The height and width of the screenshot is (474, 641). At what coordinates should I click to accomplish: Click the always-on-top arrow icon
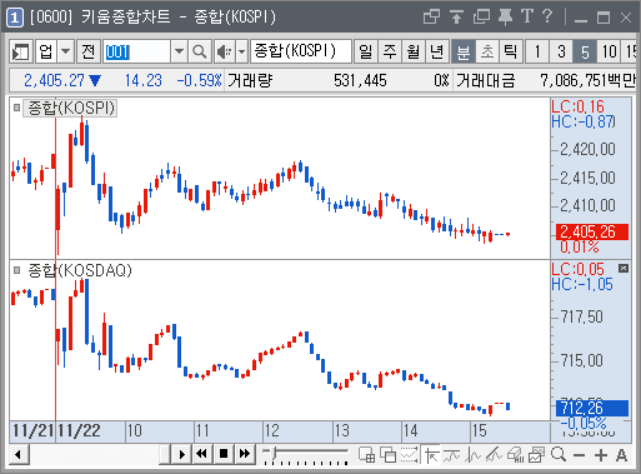pyautogui.click(x=456, y=17)
